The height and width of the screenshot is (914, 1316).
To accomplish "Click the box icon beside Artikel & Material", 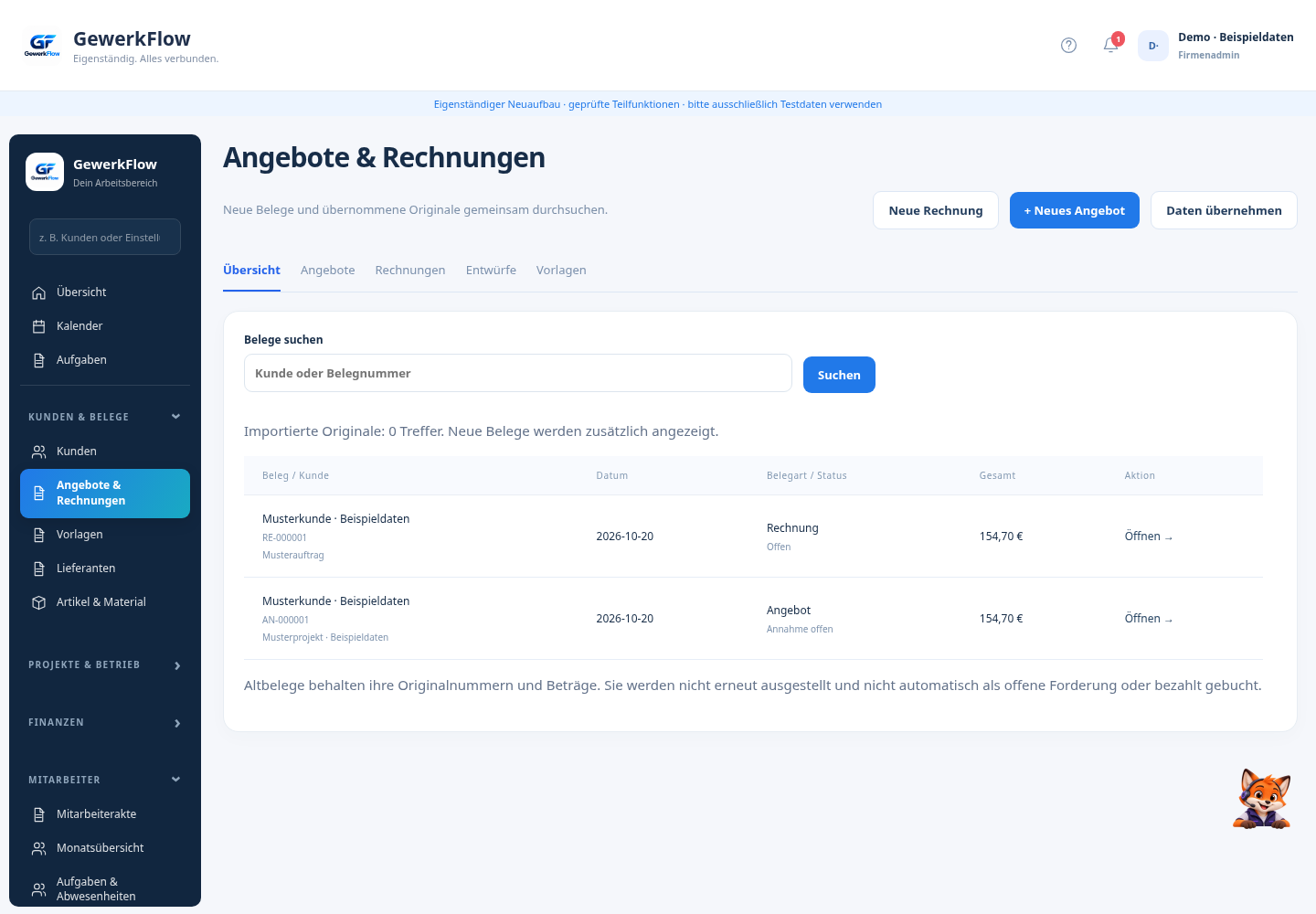I will (x=38, y=602).
